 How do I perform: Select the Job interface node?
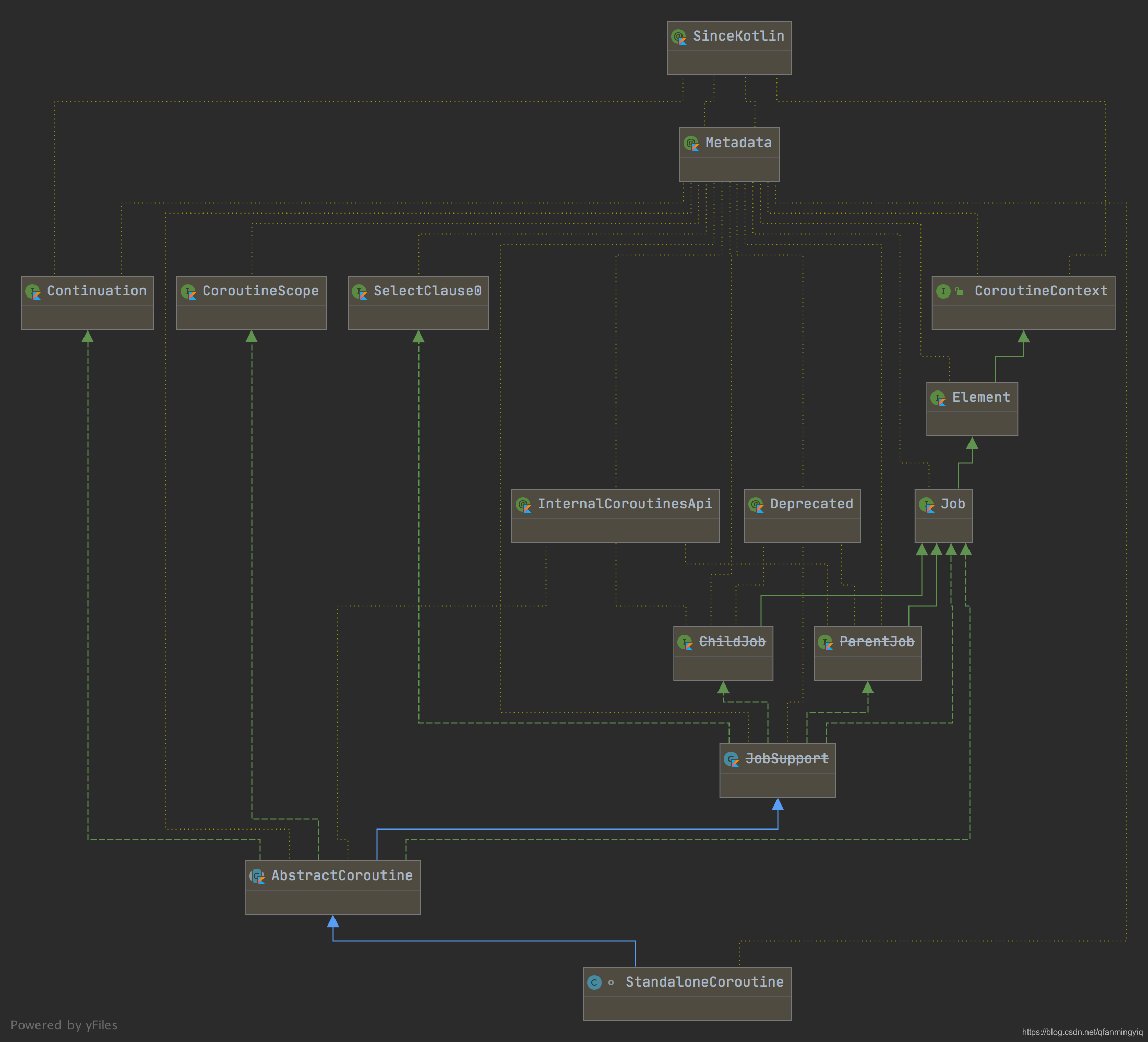click(x=952, y=504)
